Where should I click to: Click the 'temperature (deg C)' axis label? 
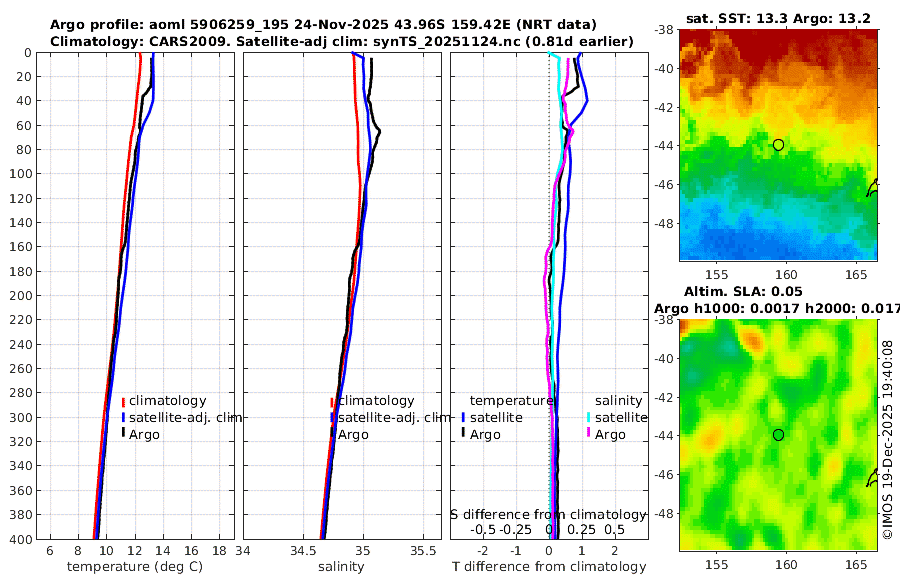(x=135, y=567)
